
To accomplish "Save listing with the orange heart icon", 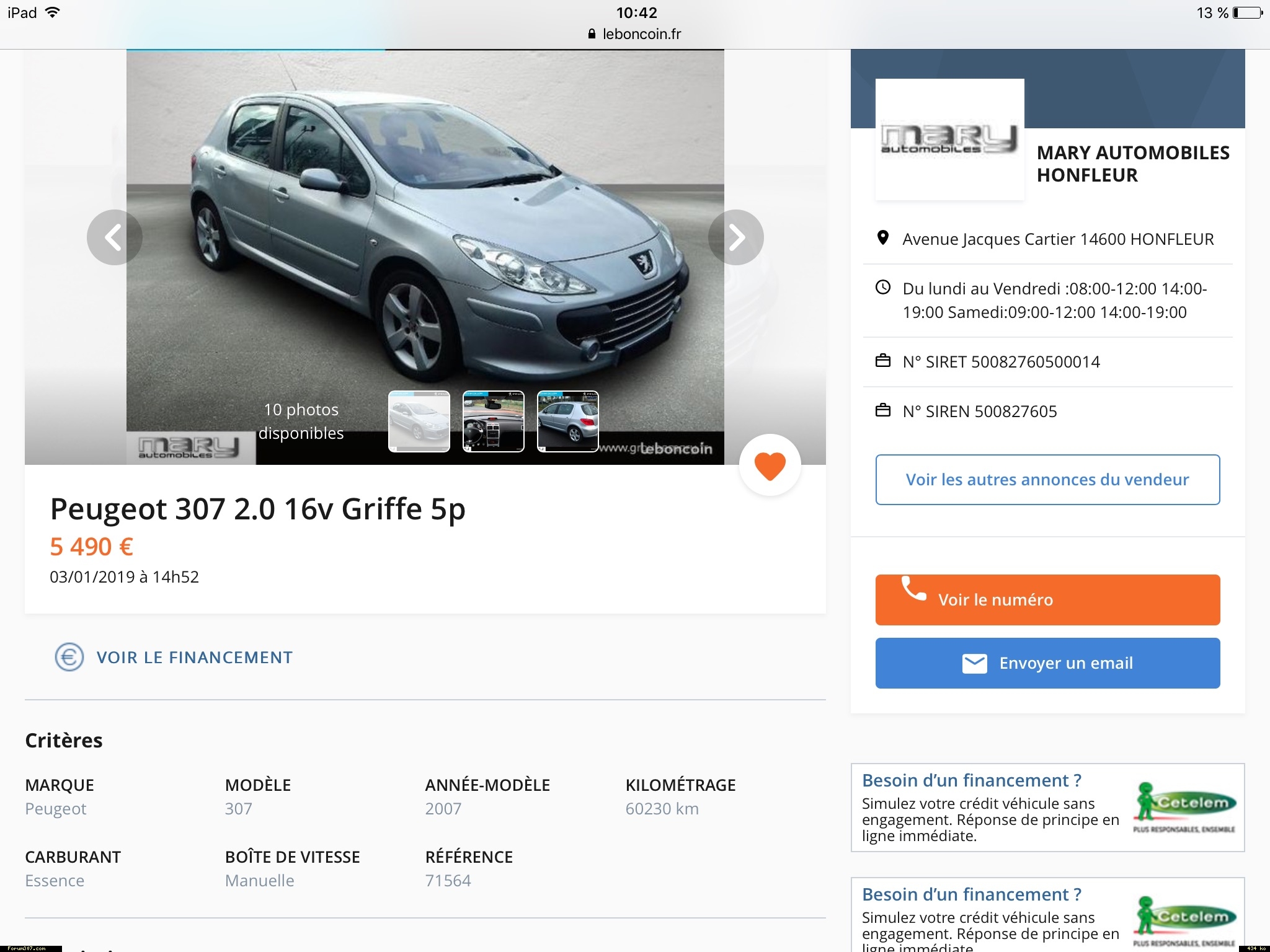I will [x=770, y=465].
